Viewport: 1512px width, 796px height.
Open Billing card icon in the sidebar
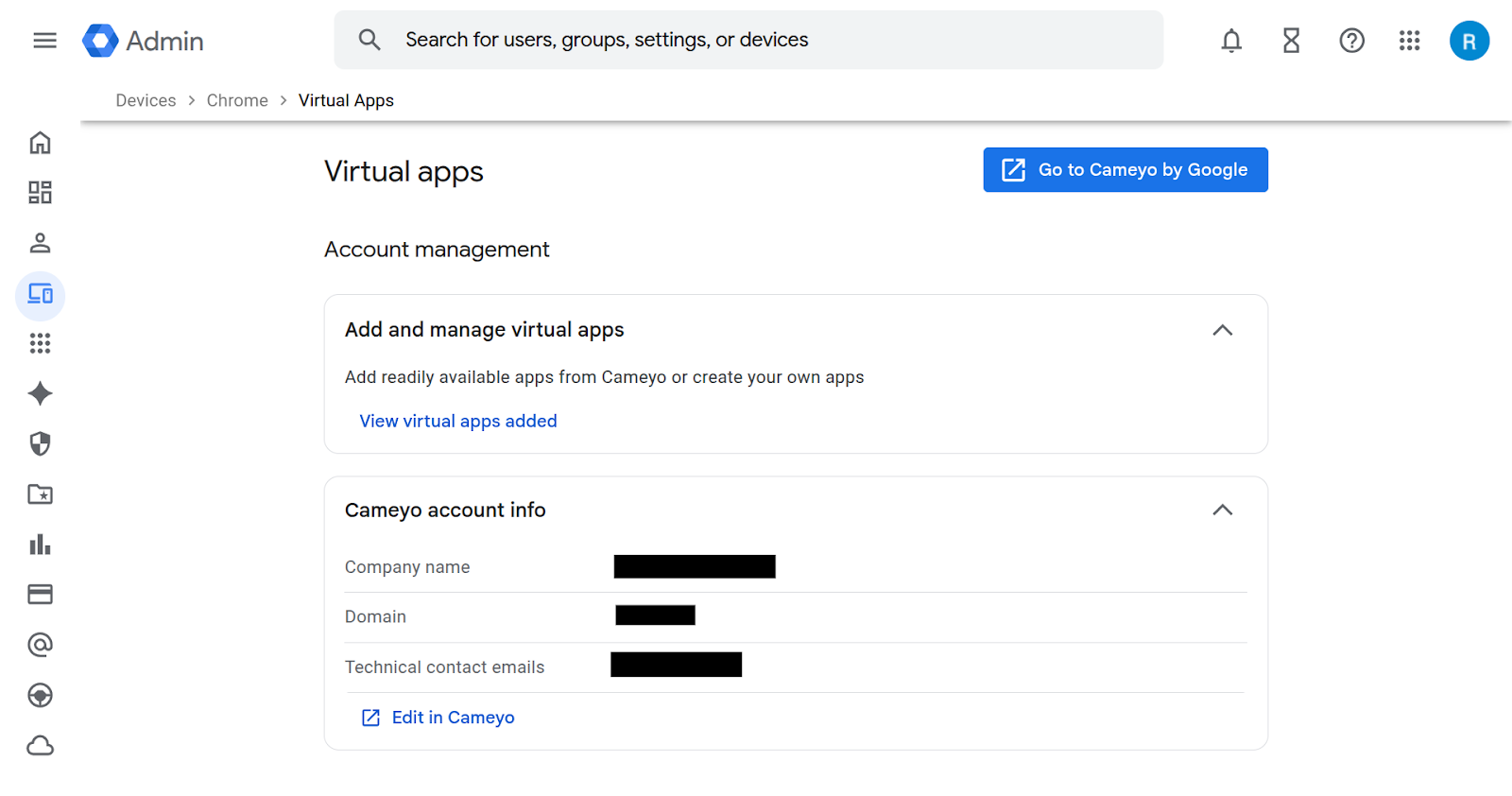(x=40, y=595)
